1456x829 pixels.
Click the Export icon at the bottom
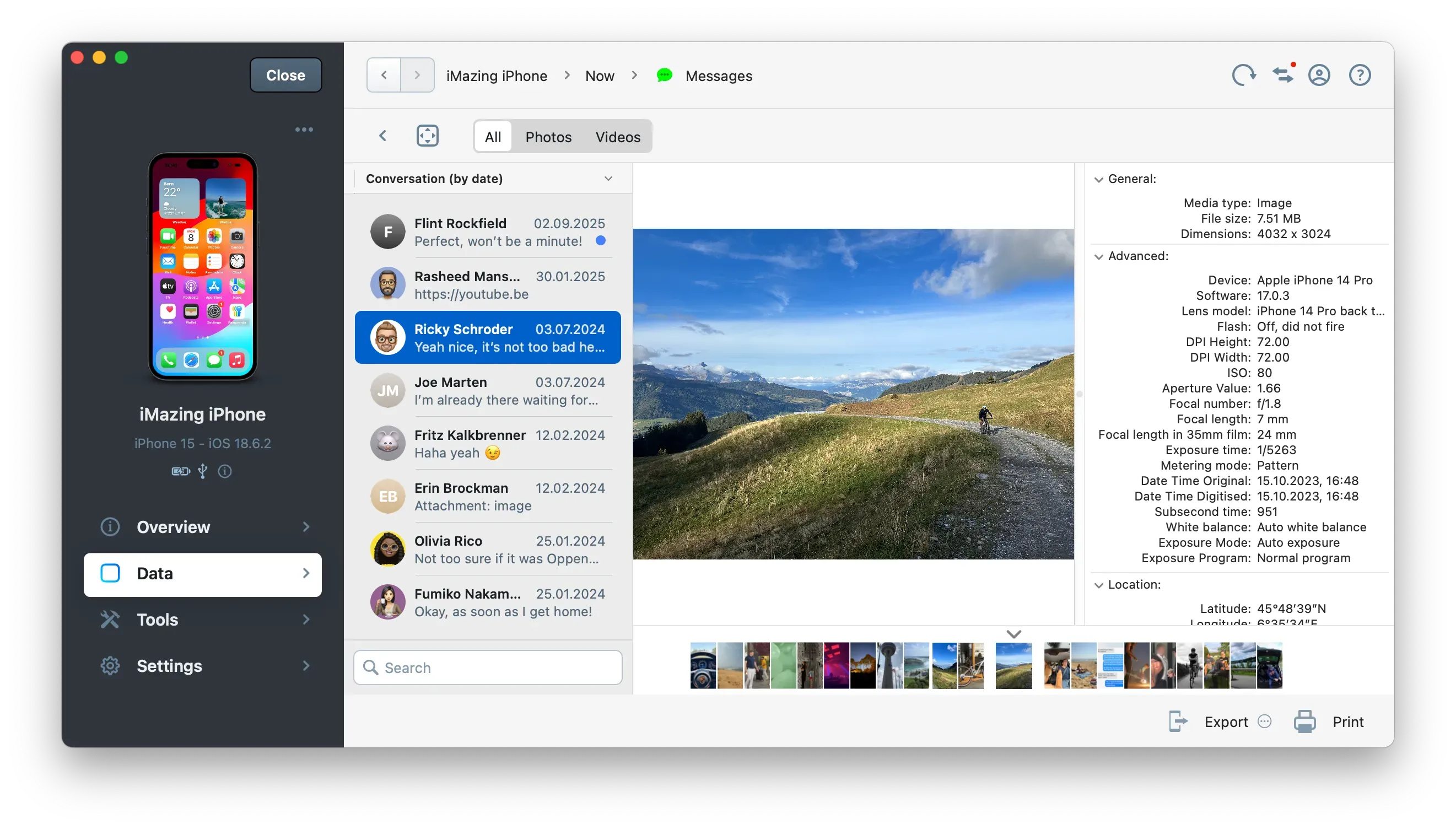click(1178, 721)
